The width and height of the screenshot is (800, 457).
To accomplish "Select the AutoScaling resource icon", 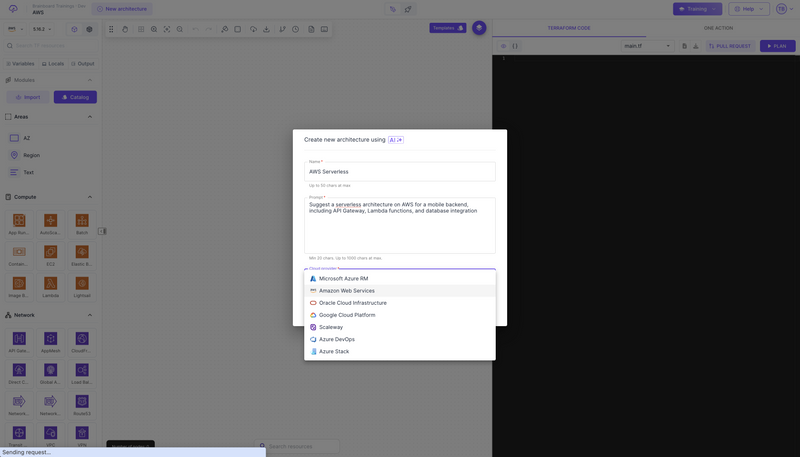I will click(x=51, y=220).
